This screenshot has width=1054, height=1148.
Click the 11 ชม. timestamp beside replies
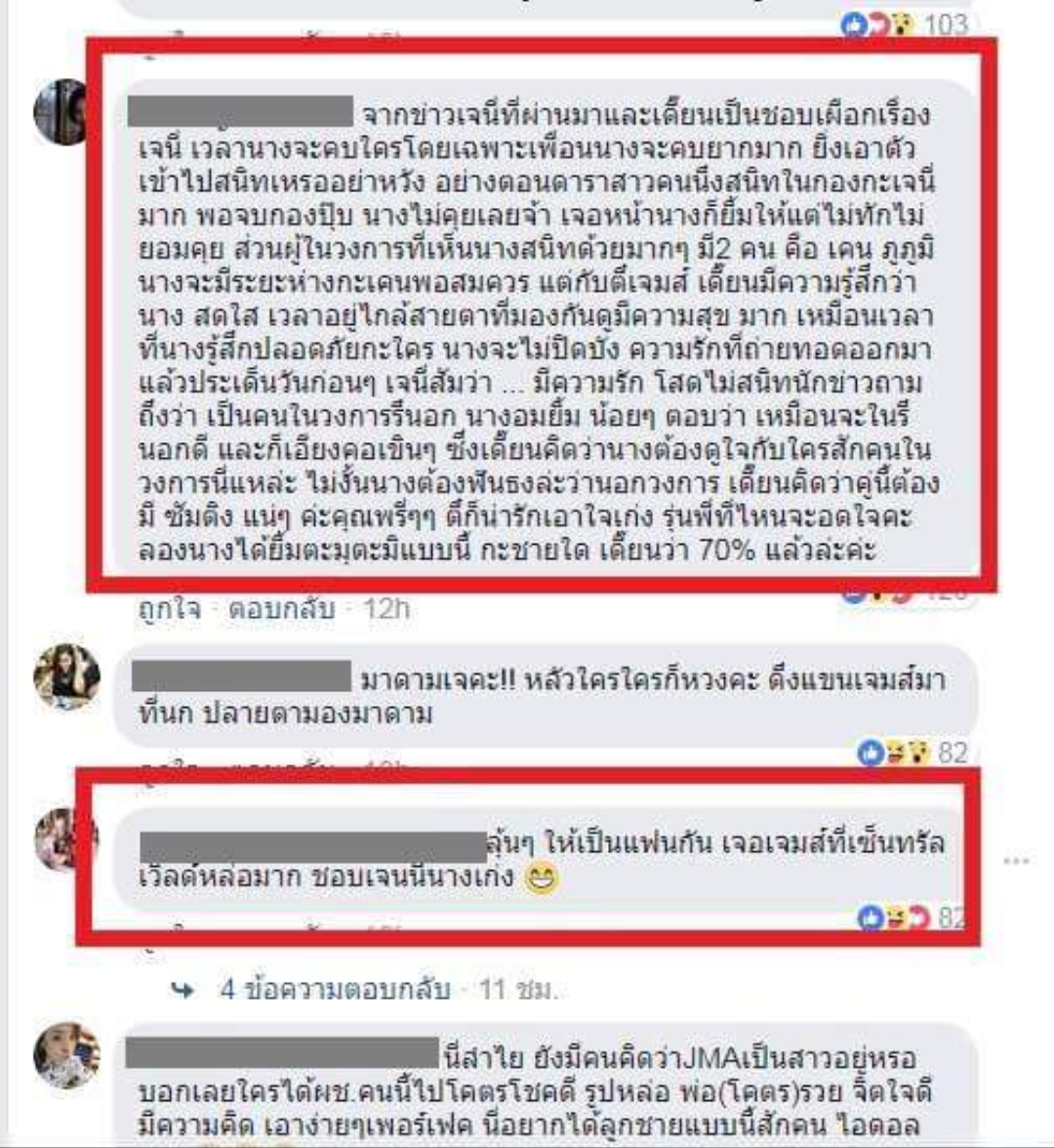[x=518, y=990]
